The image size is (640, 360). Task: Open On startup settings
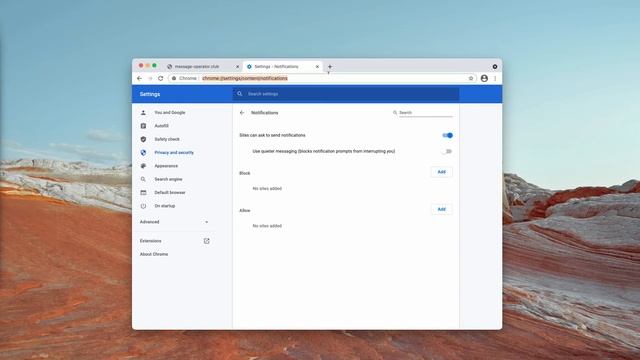(165, 206)
